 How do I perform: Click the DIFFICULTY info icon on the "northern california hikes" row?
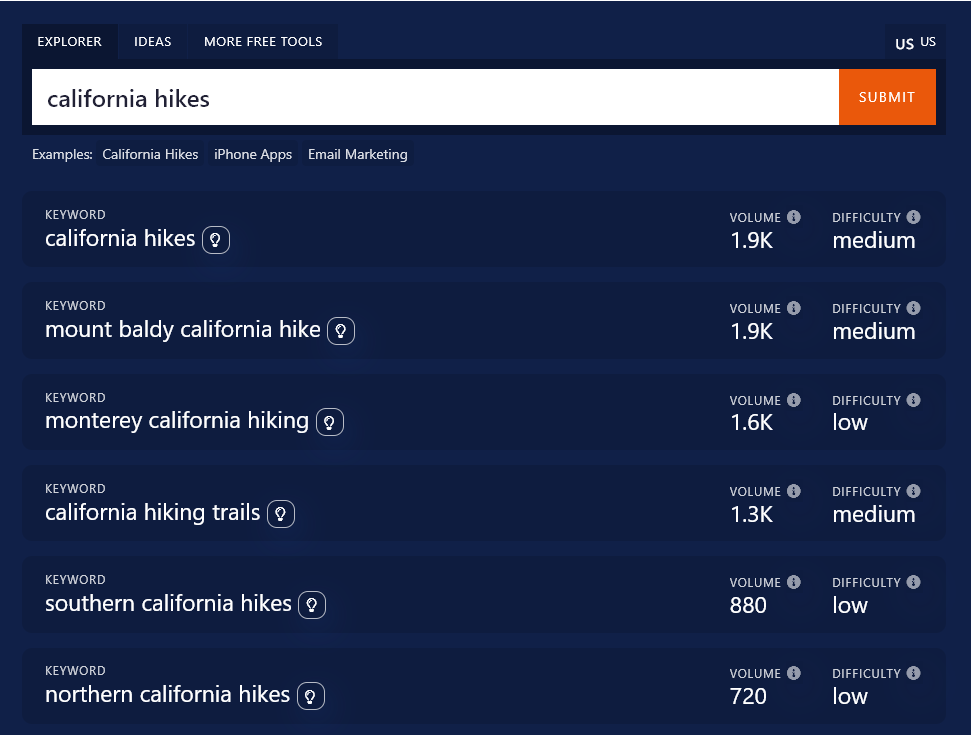[x=912, y=672]
